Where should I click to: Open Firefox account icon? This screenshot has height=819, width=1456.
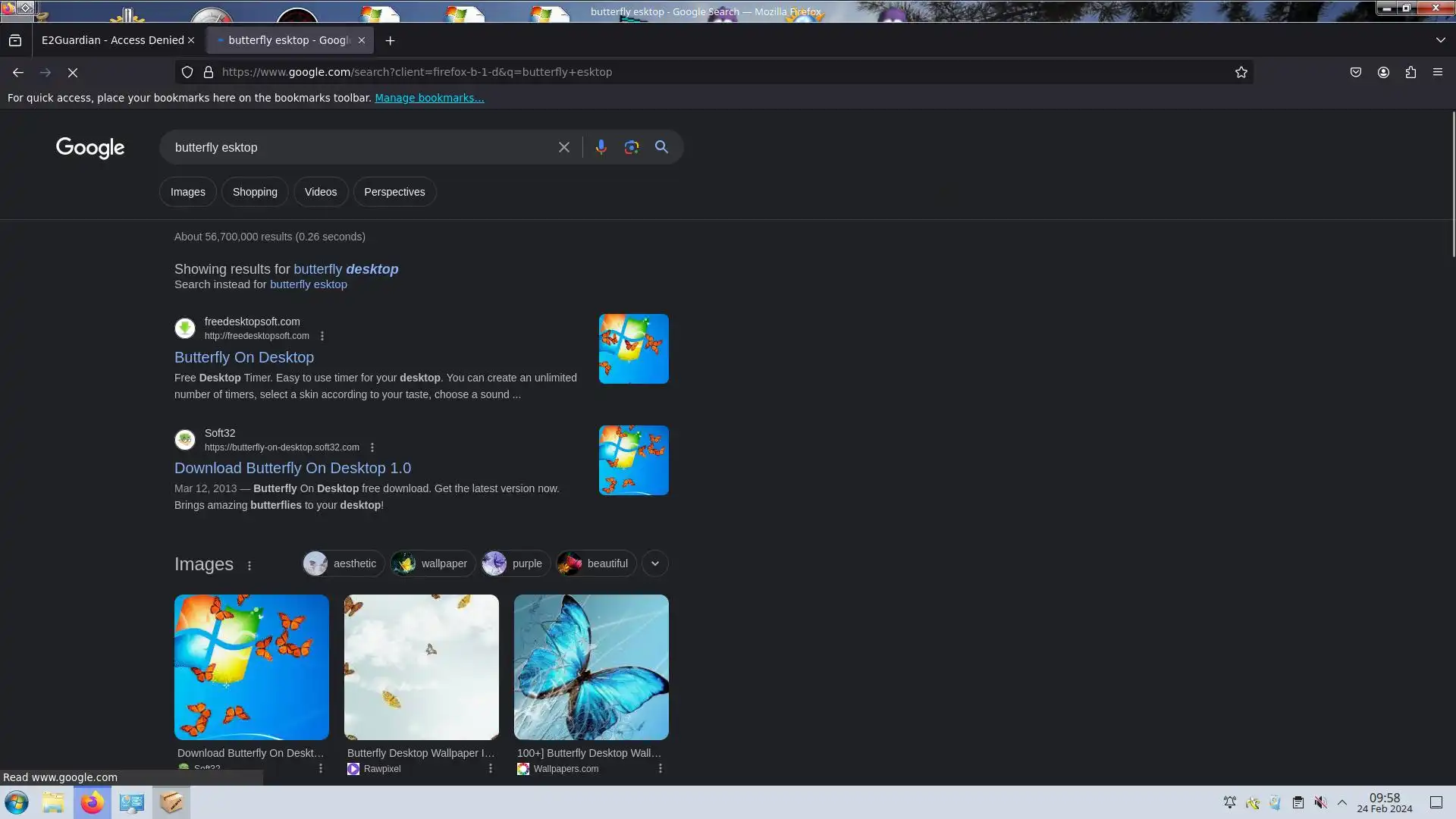(x=1383, y=72)
